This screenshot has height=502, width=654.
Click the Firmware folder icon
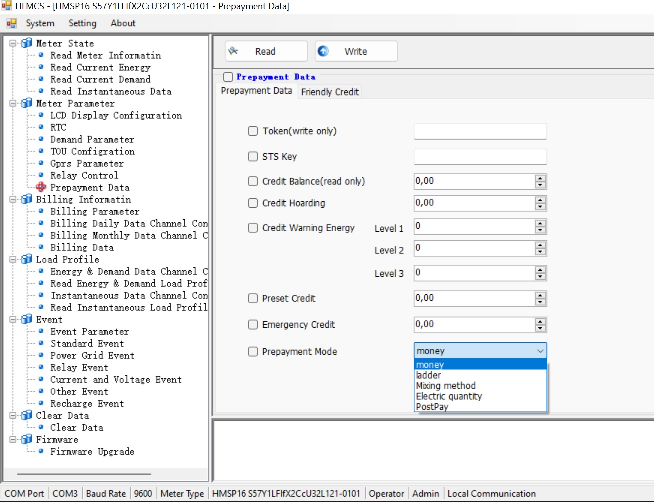coord(26,439)
